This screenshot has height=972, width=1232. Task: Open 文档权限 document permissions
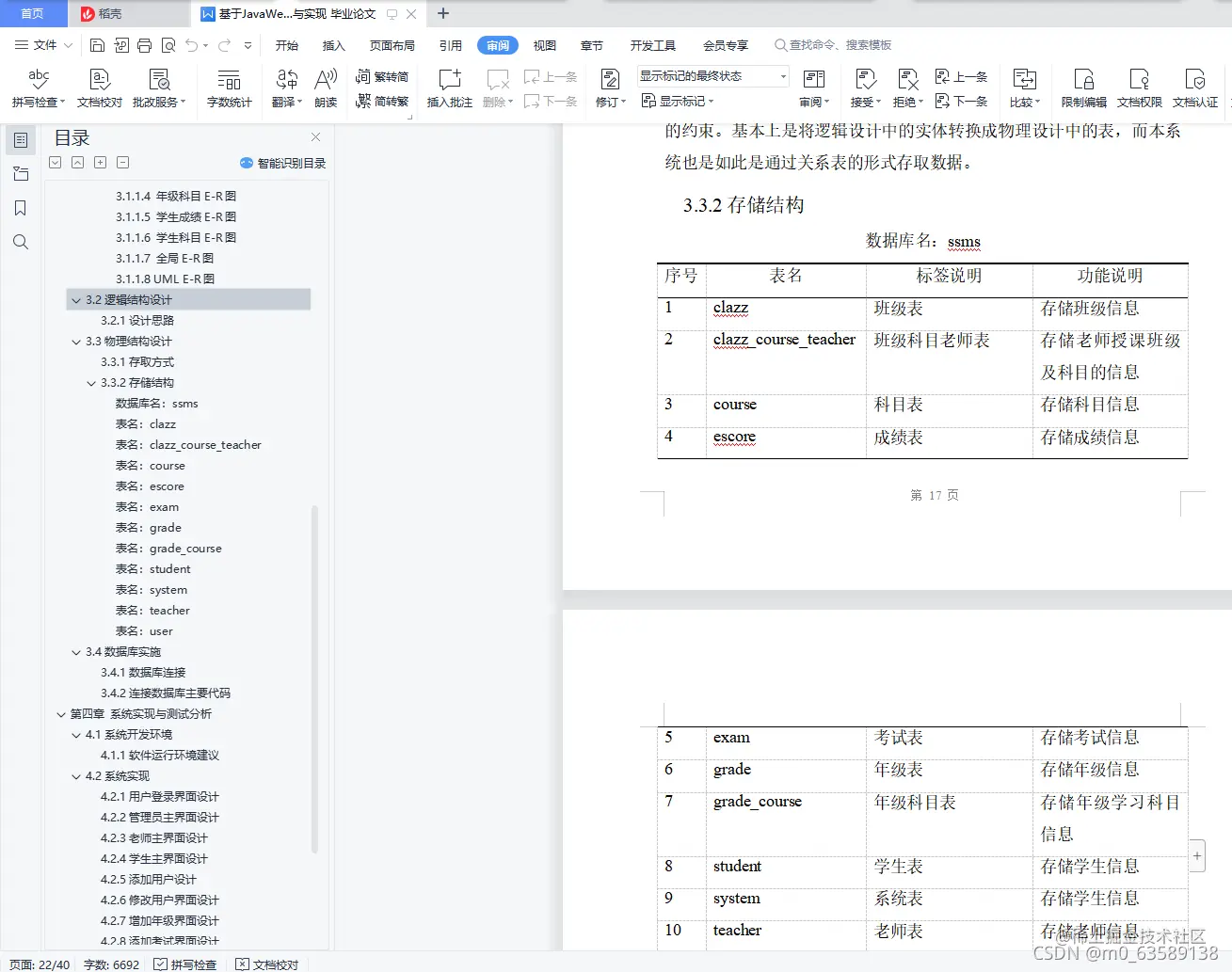pos(1139,88)
